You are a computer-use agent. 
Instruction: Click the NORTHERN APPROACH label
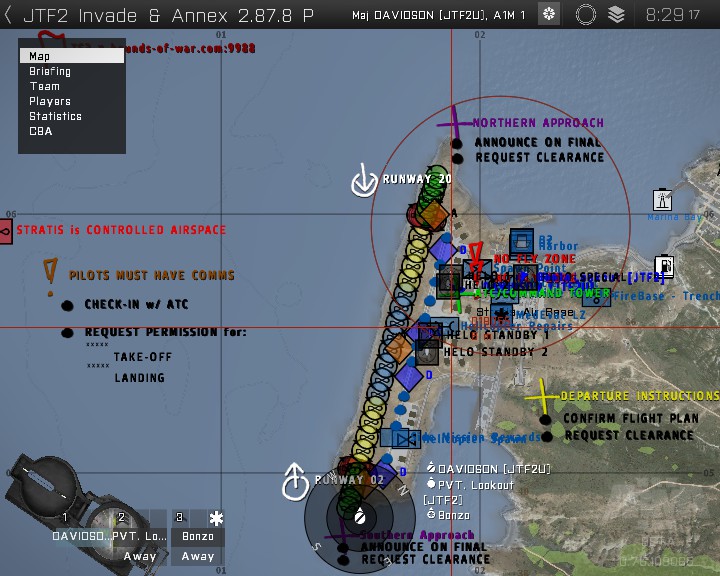click(538, 123)
